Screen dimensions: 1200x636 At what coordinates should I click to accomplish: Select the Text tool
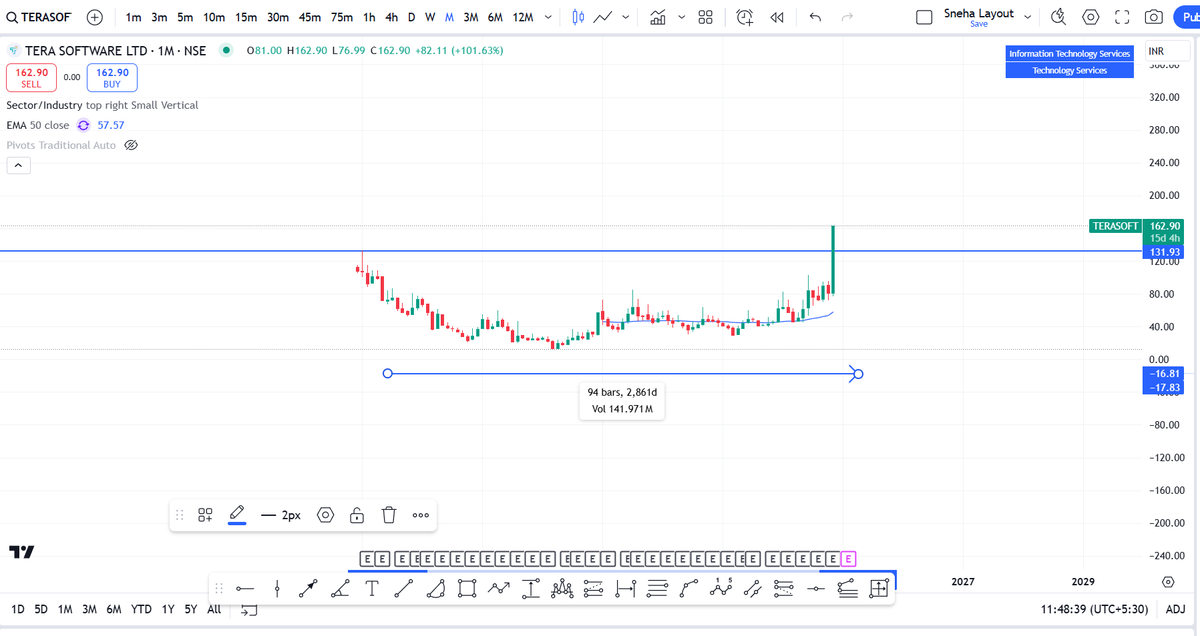point(372,589)
